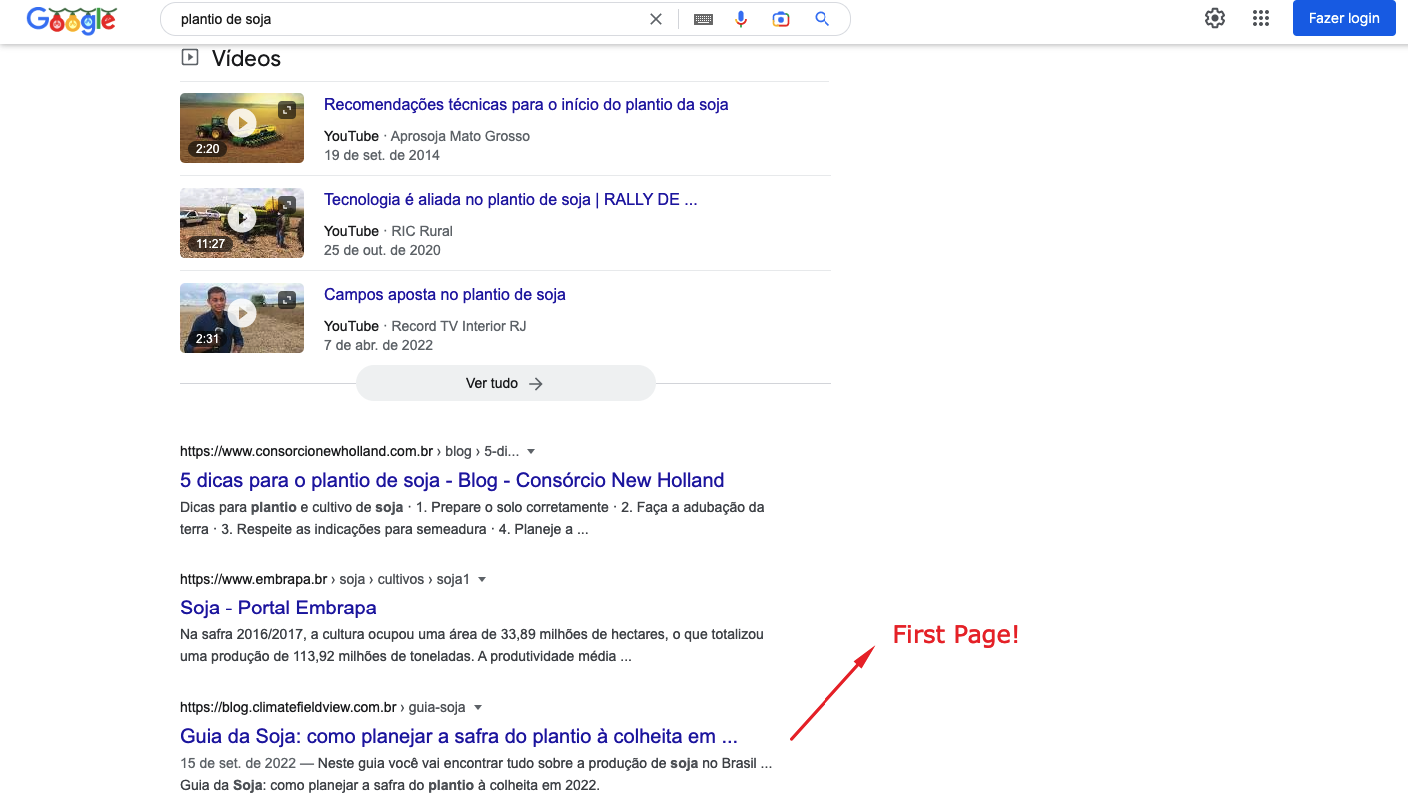Select Ver tudo to see all videos
Viewport: 1408px width, 803px height.
(x=505, y=383)
